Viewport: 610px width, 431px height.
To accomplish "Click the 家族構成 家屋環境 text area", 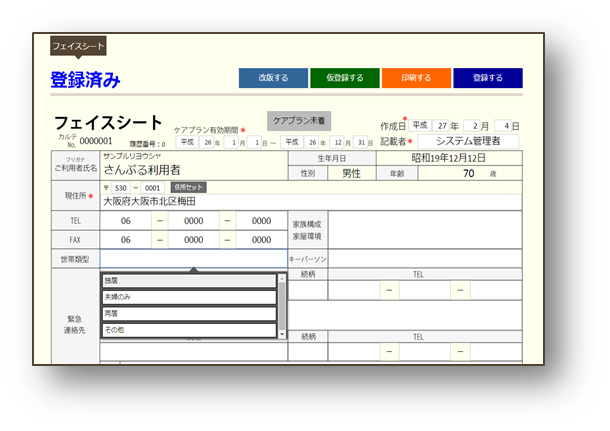I will pos(425,230).
